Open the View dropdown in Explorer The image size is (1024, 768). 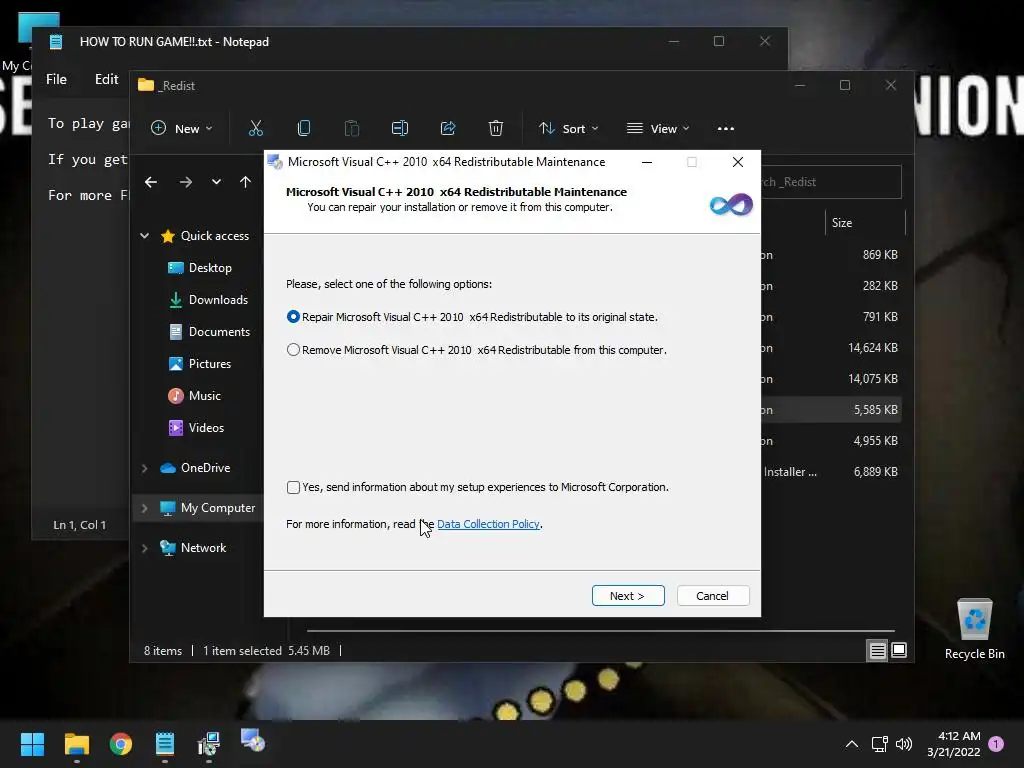point(658,129)
